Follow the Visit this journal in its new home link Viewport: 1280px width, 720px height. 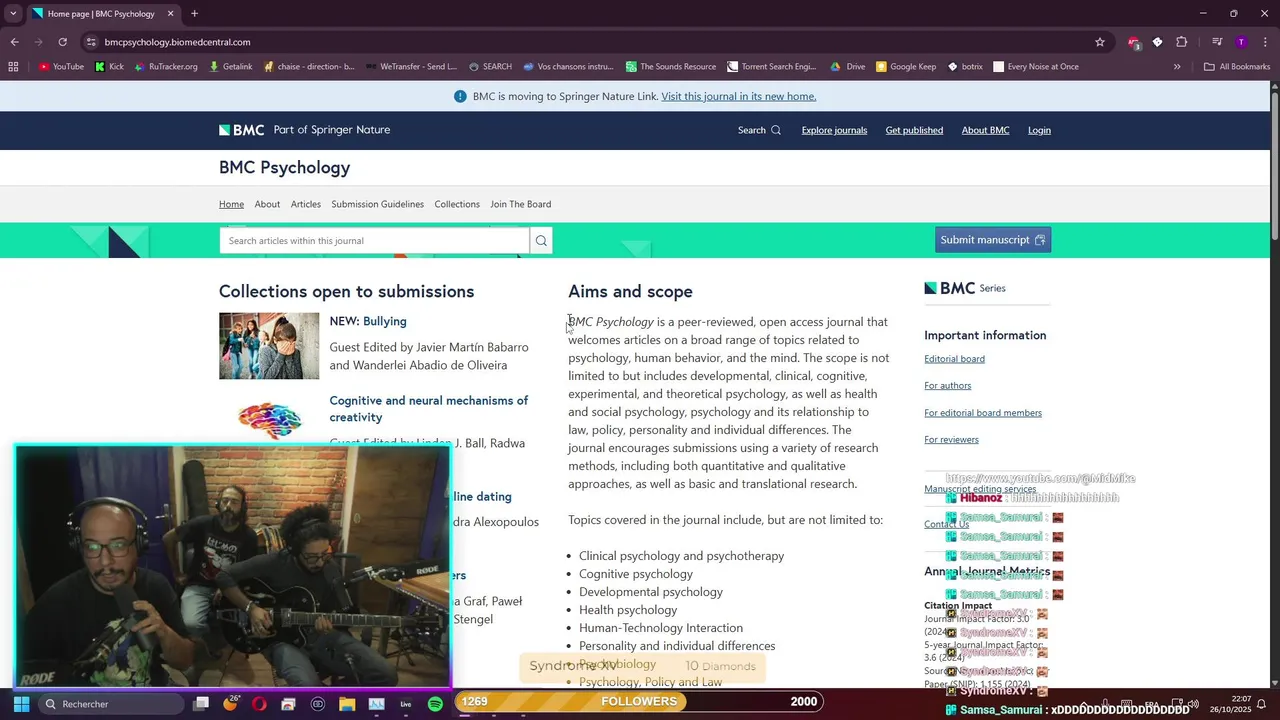pos(738,96)
